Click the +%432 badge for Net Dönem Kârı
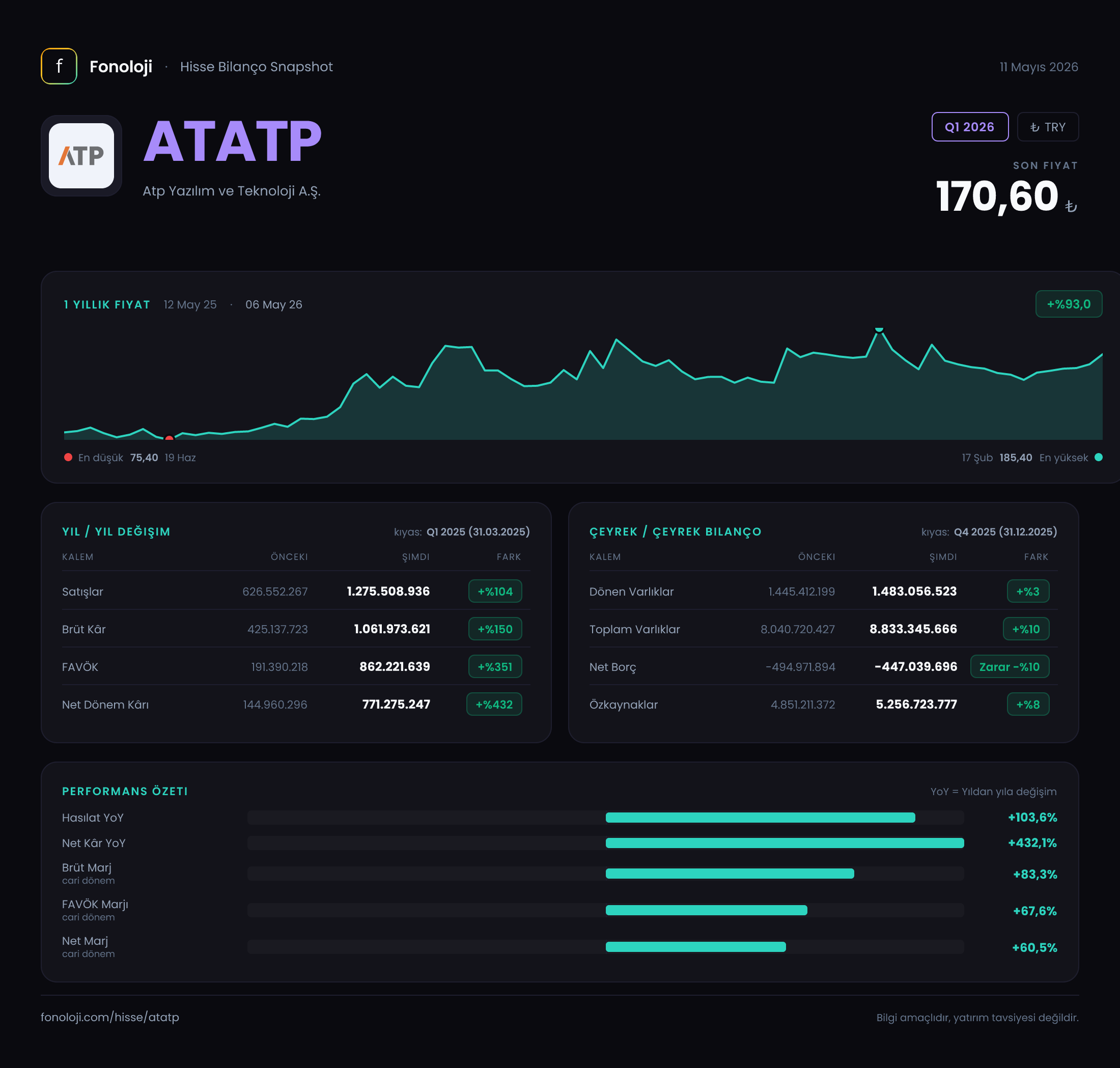This screenshot has height=1068, width=1120. pyautogui.click(x=494, y=704)
